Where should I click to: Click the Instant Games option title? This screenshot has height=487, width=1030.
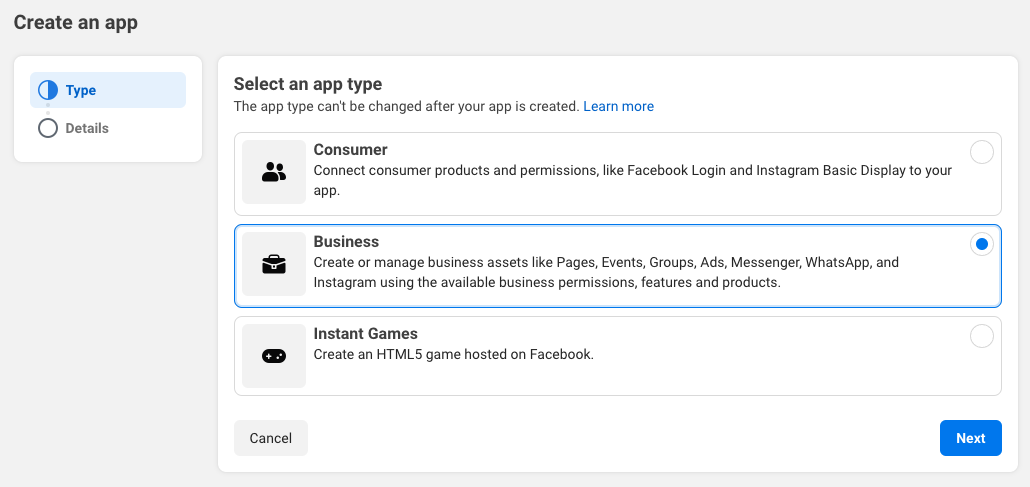[365, 334]
